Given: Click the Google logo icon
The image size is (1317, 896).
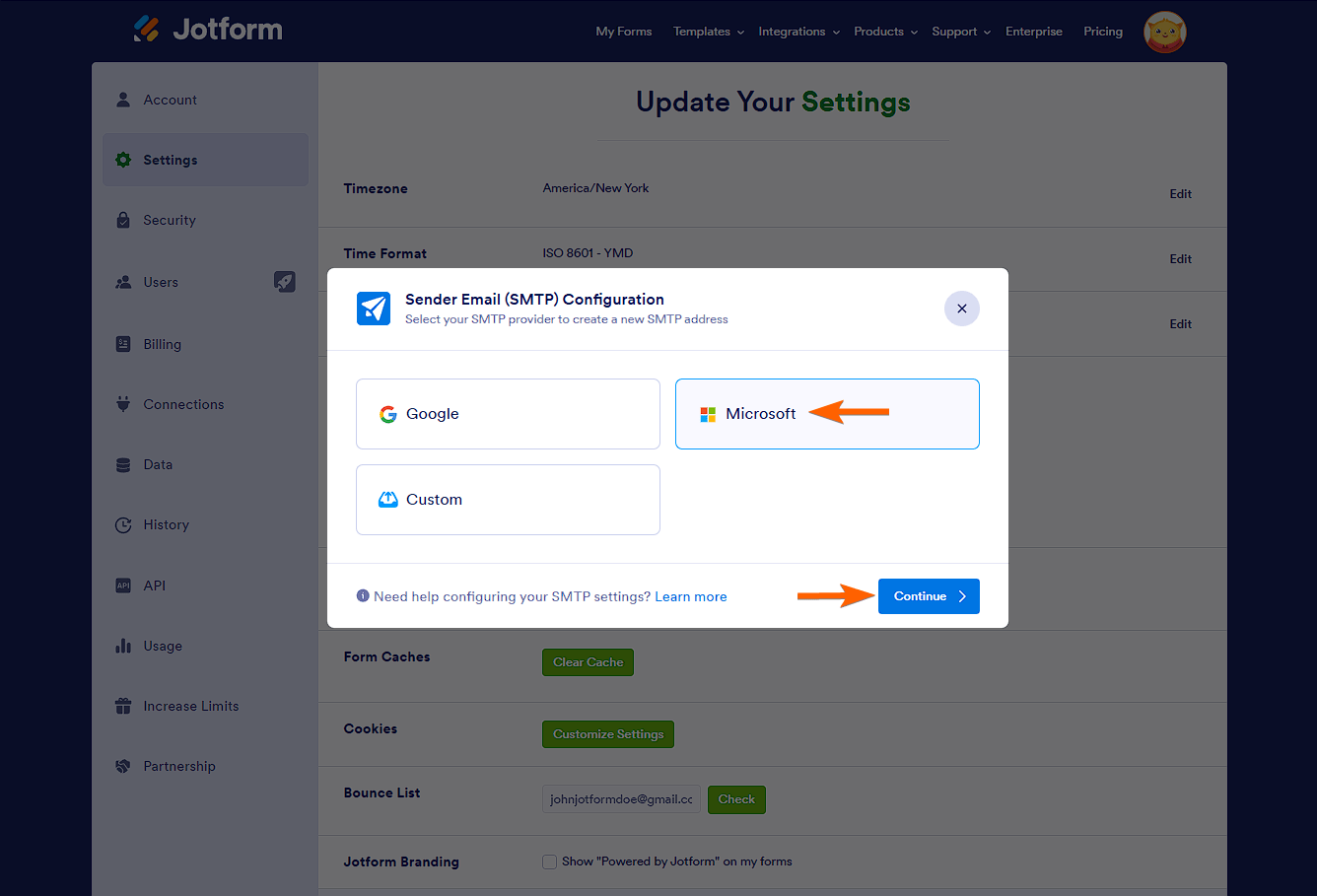Looking at the screenshot, I should 388,414.
